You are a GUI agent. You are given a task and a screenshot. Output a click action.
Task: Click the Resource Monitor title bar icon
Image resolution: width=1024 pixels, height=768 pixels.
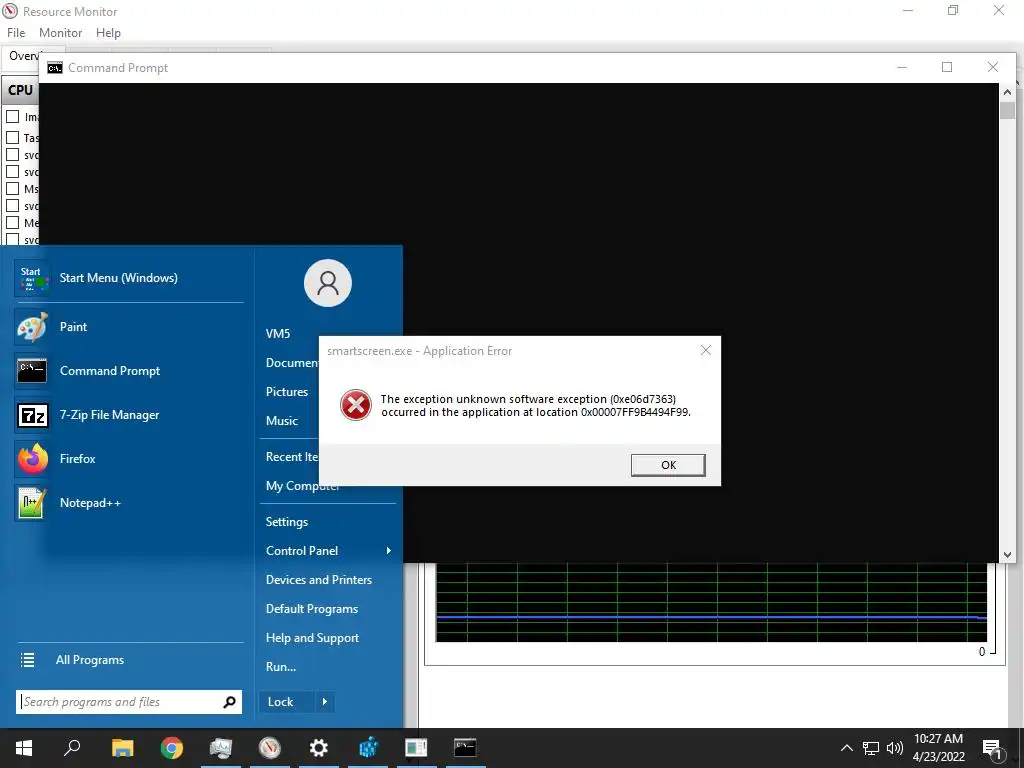point(10,11)
